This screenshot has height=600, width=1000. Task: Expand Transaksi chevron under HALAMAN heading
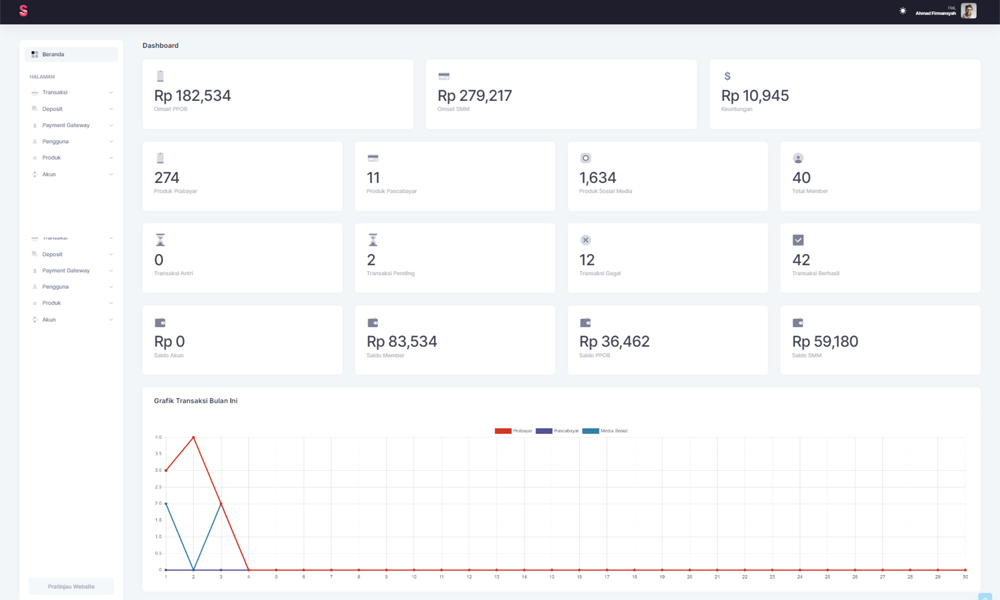[x=111, y=93]
